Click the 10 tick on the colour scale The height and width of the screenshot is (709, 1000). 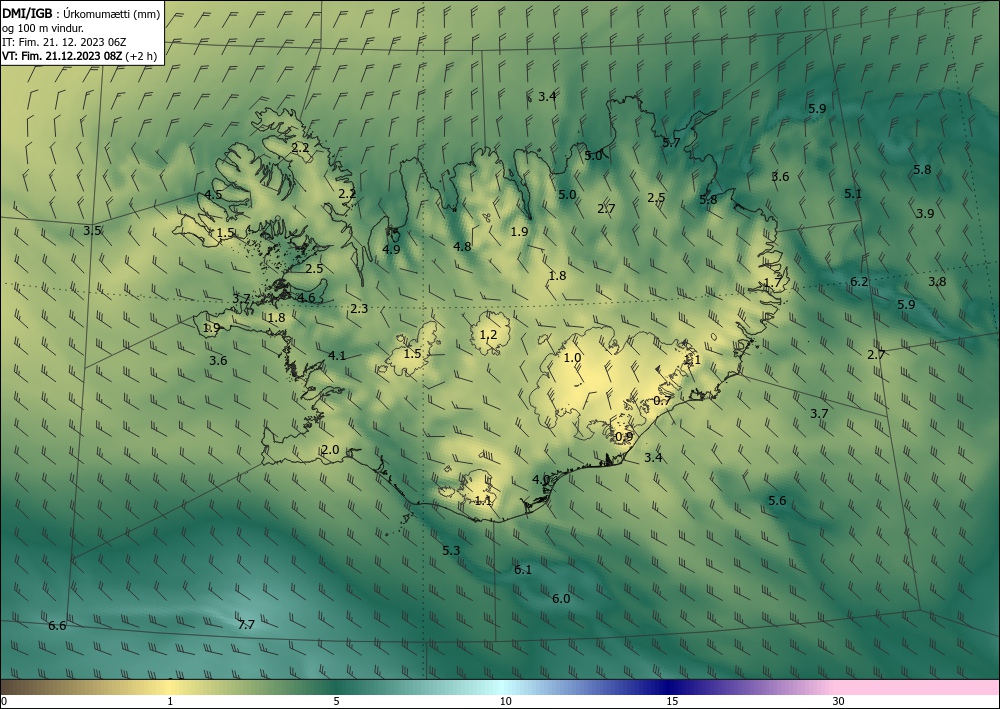505,701
